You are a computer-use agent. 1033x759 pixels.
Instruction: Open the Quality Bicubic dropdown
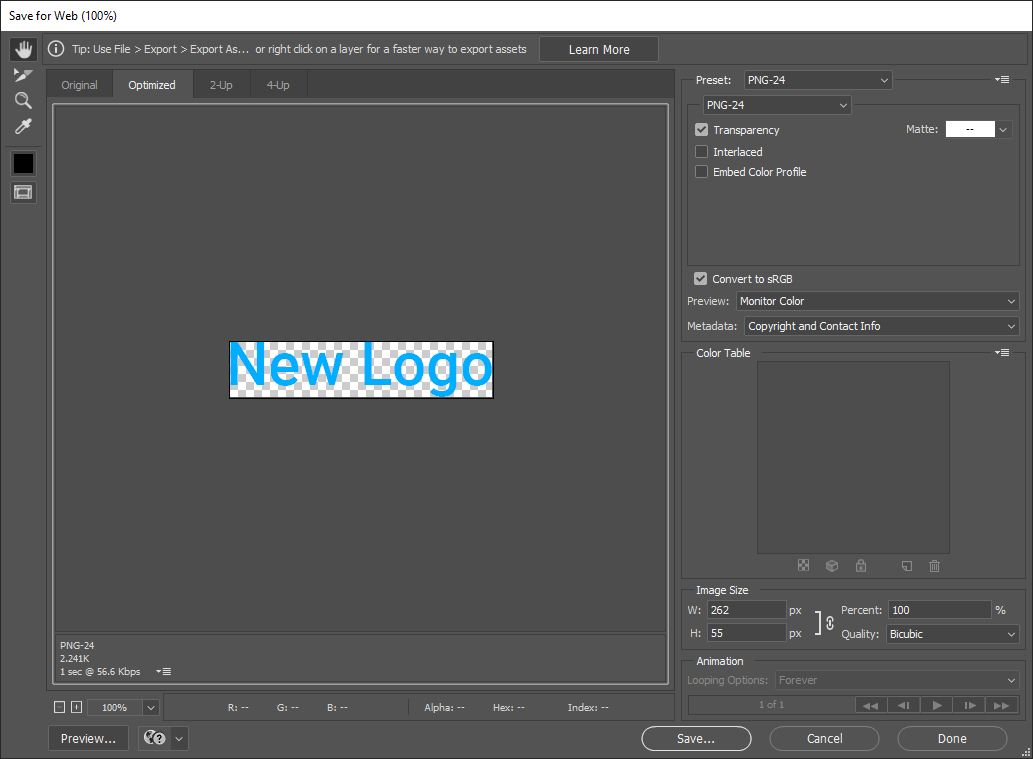coord(953,634)
